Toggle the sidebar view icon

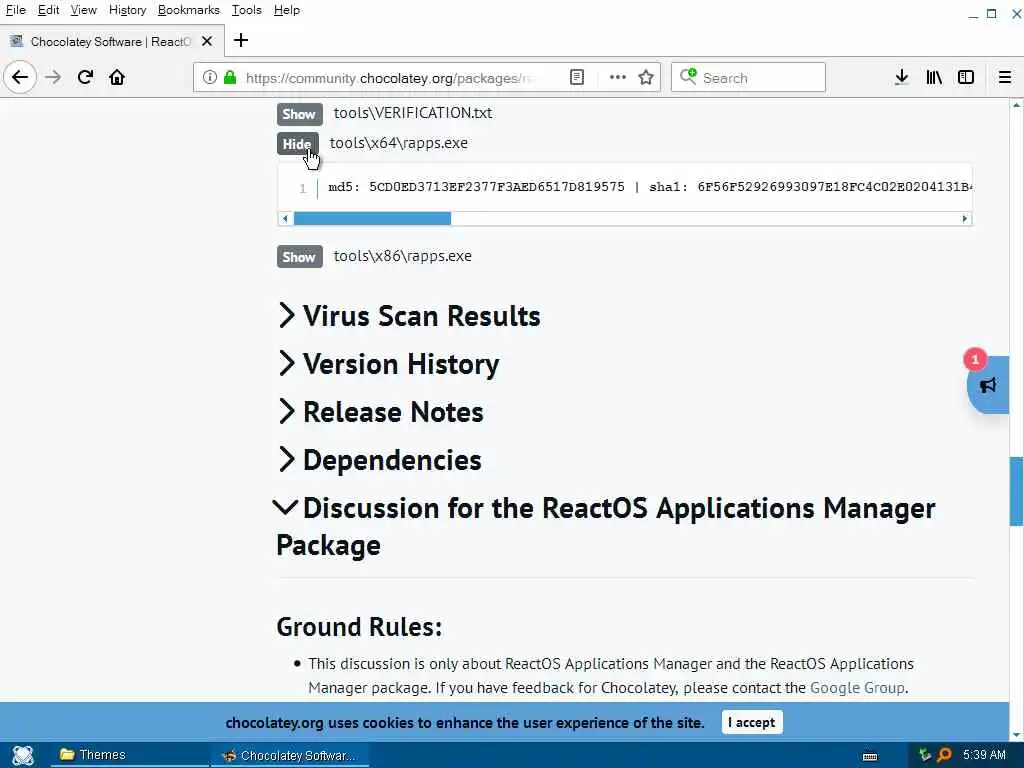pos(966,78)
